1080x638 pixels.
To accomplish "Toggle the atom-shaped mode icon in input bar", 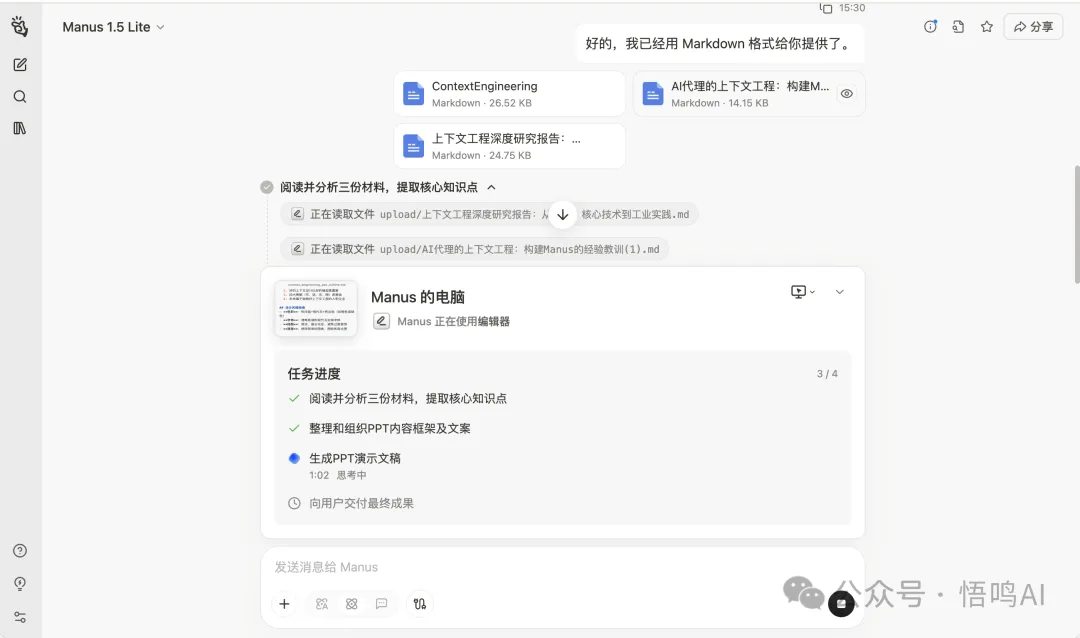I will [352, 604].
